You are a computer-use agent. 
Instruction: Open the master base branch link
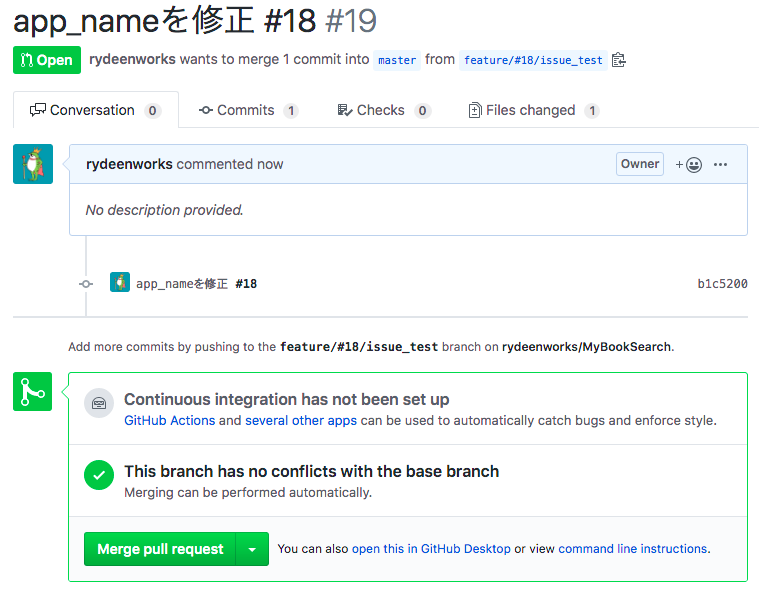[x=397, y=60]
